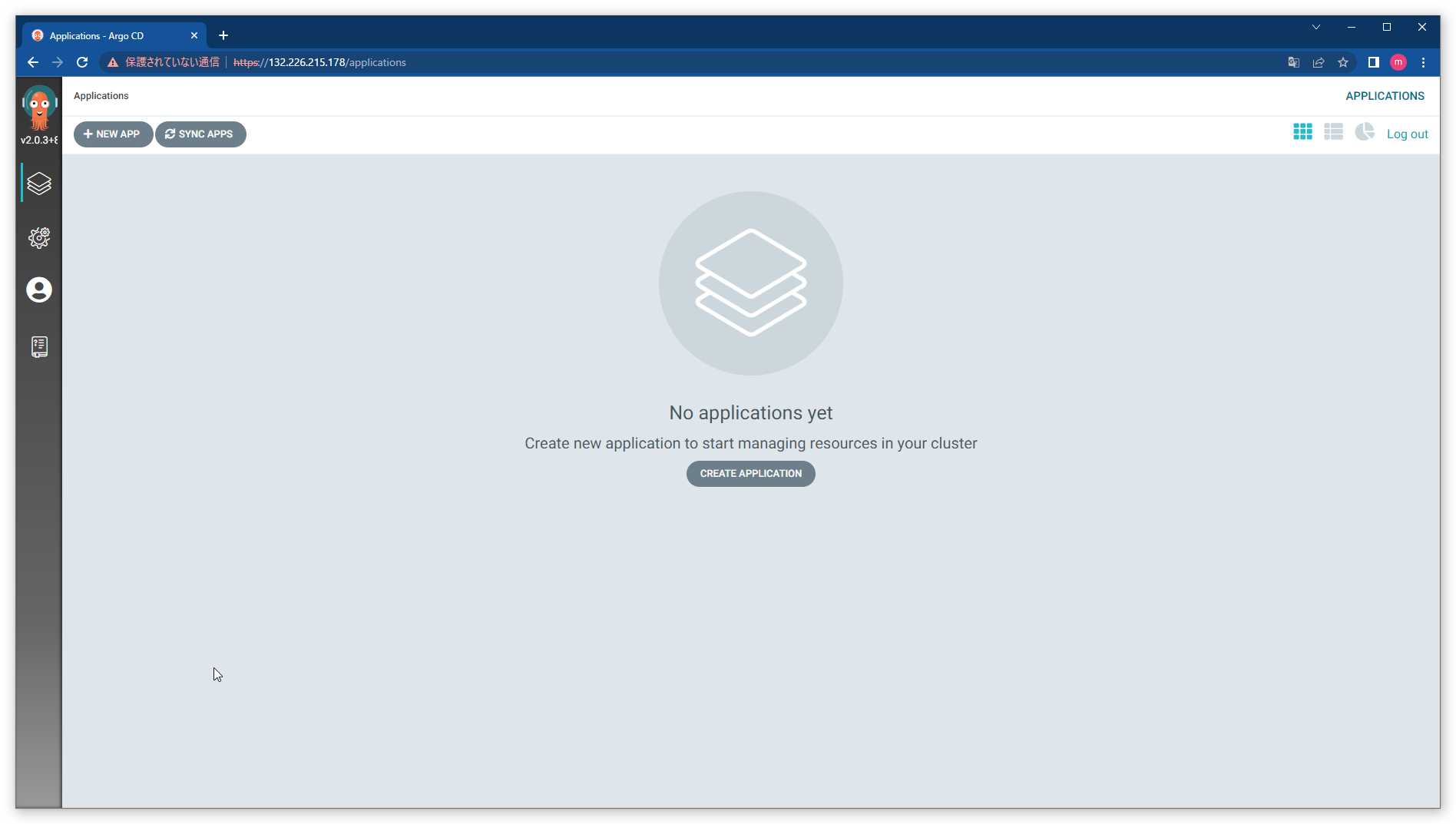The image size is (1456, 824).
Task: Click the Argo CD octopus logo
Action: pyautogui.click(x=38, y=103)
